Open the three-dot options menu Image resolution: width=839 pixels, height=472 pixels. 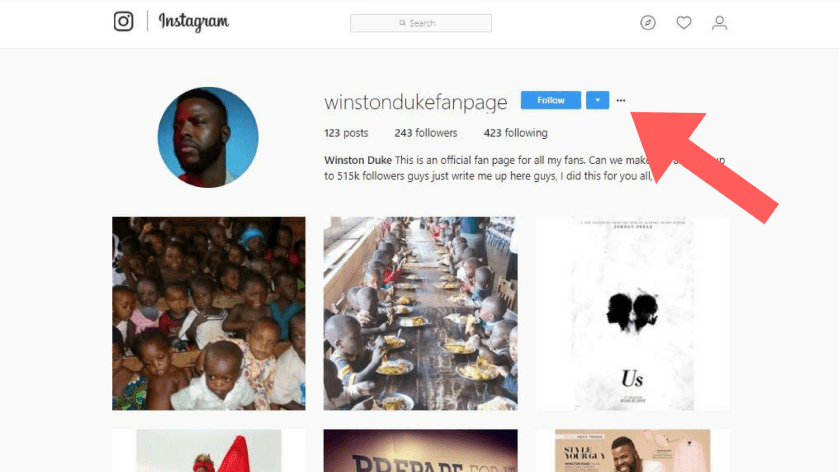621,100
